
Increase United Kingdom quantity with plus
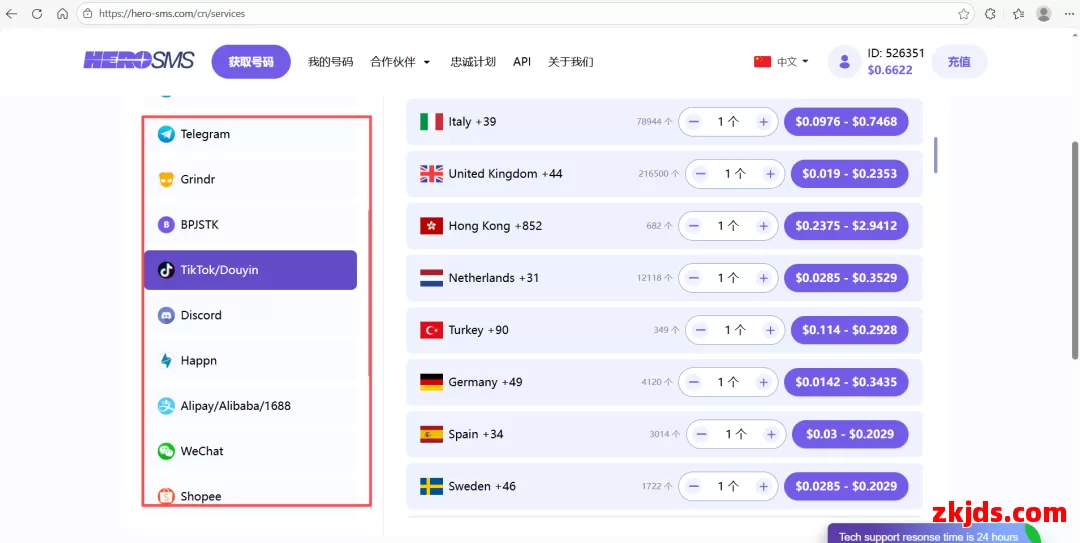pos(770,174)
